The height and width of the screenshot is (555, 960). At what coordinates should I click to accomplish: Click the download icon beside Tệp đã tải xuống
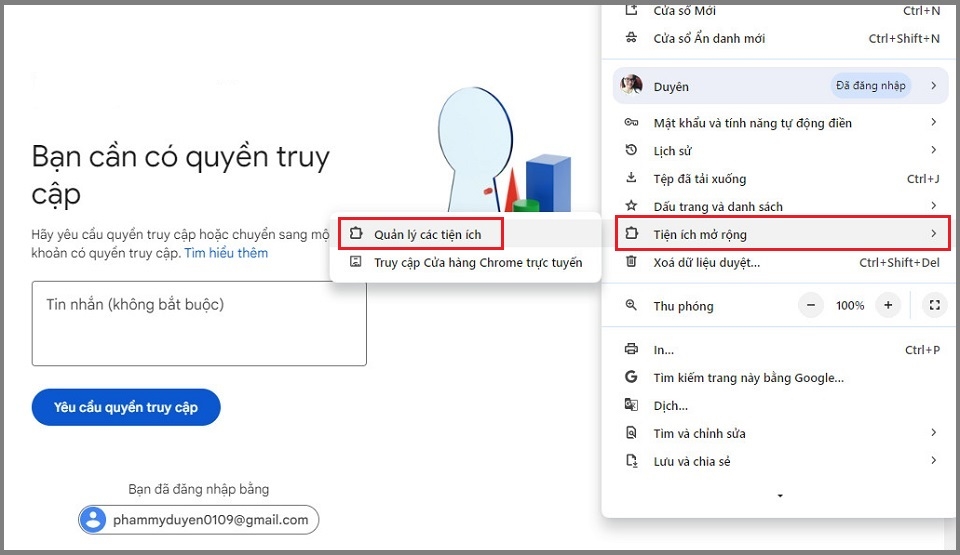pyautogui.click(x=631, y=178)
